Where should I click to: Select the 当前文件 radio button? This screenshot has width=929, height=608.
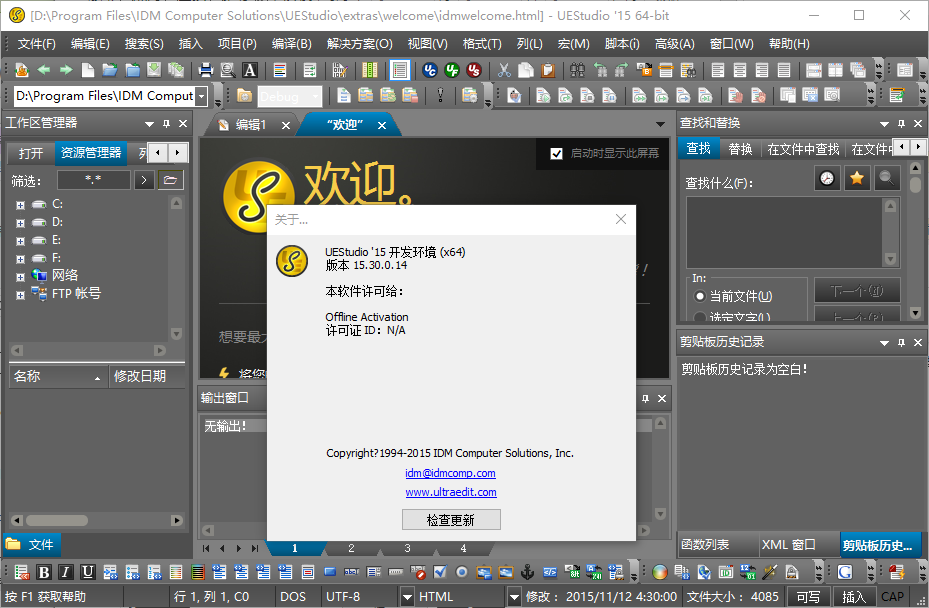(x=699, y=297)
